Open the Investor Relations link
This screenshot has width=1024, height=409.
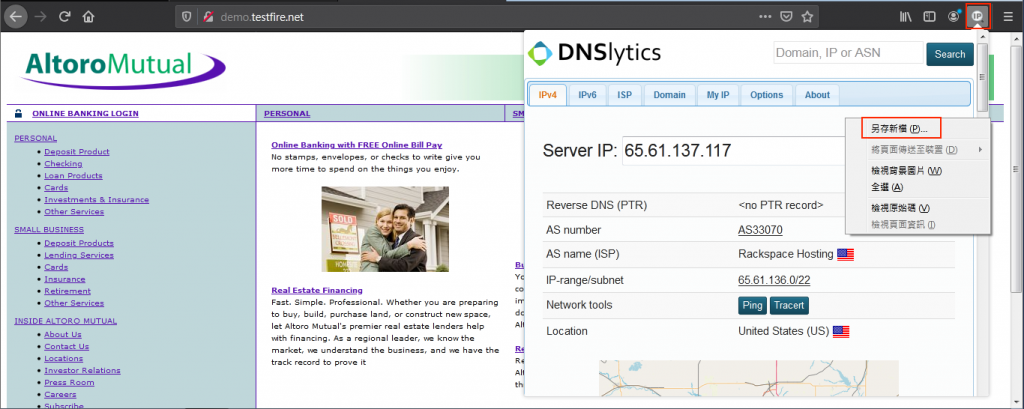point(82,370)
